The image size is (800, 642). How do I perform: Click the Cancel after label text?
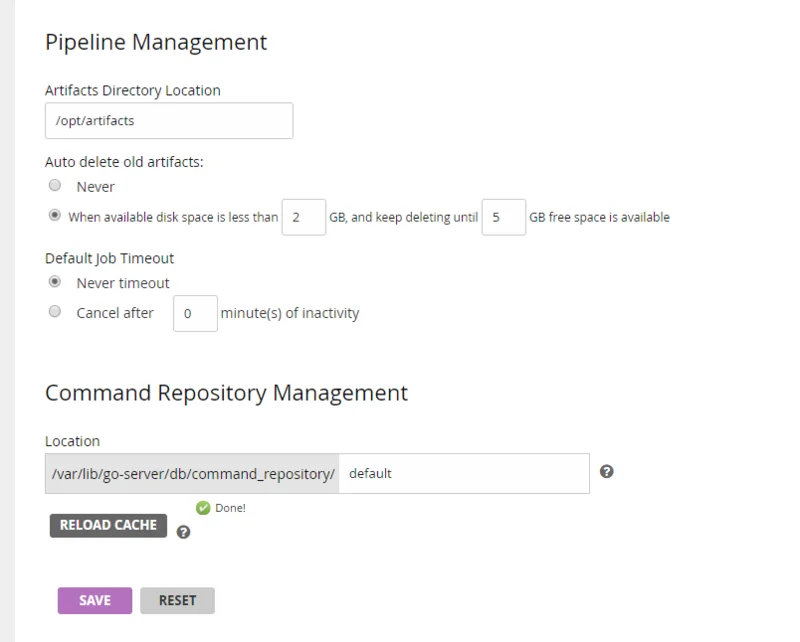tap(115, 313)
